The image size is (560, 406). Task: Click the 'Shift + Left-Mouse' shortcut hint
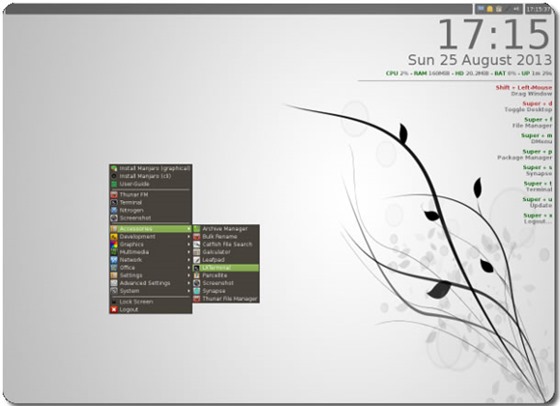524,90
